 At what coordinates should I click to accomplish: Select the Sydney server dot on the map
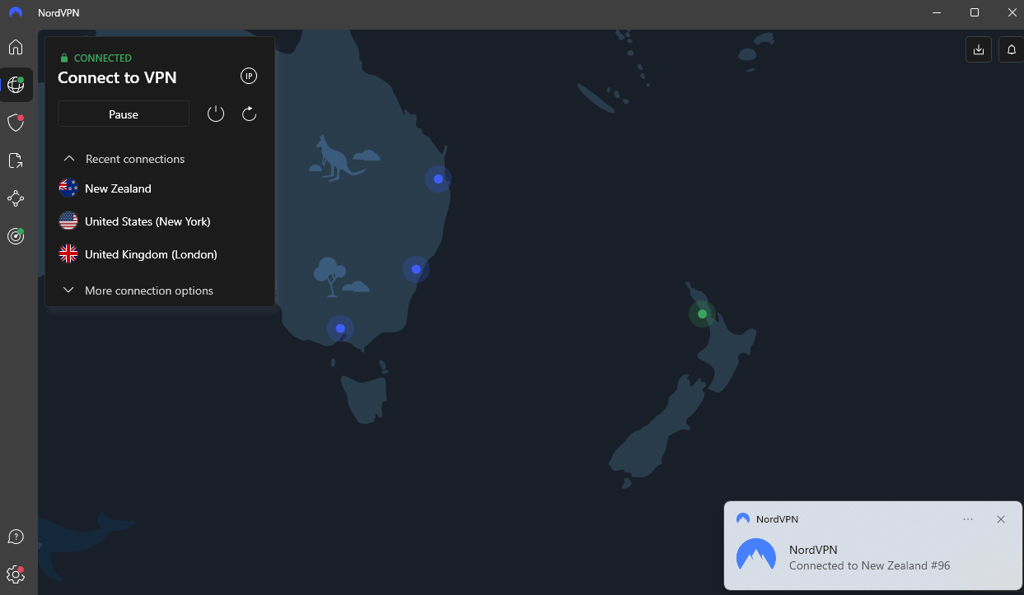pyautogui.click(x=416, y=269)
